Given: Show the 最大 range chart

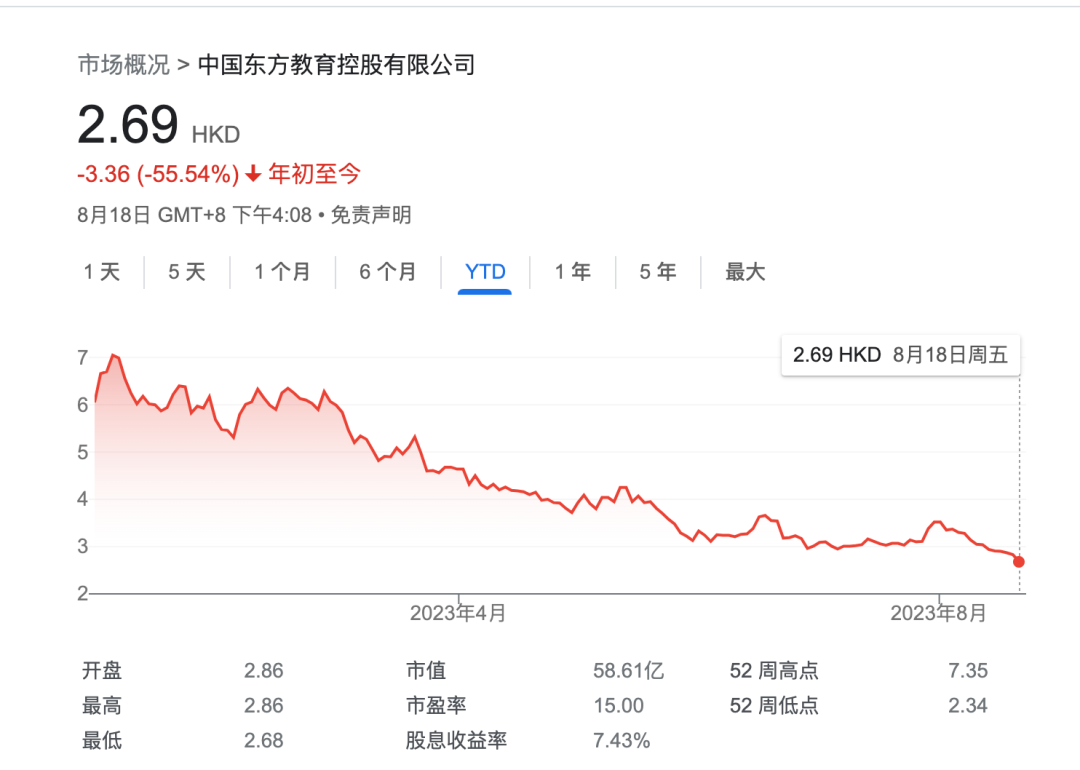Looking at the screenshot, I should pos(745,271).
